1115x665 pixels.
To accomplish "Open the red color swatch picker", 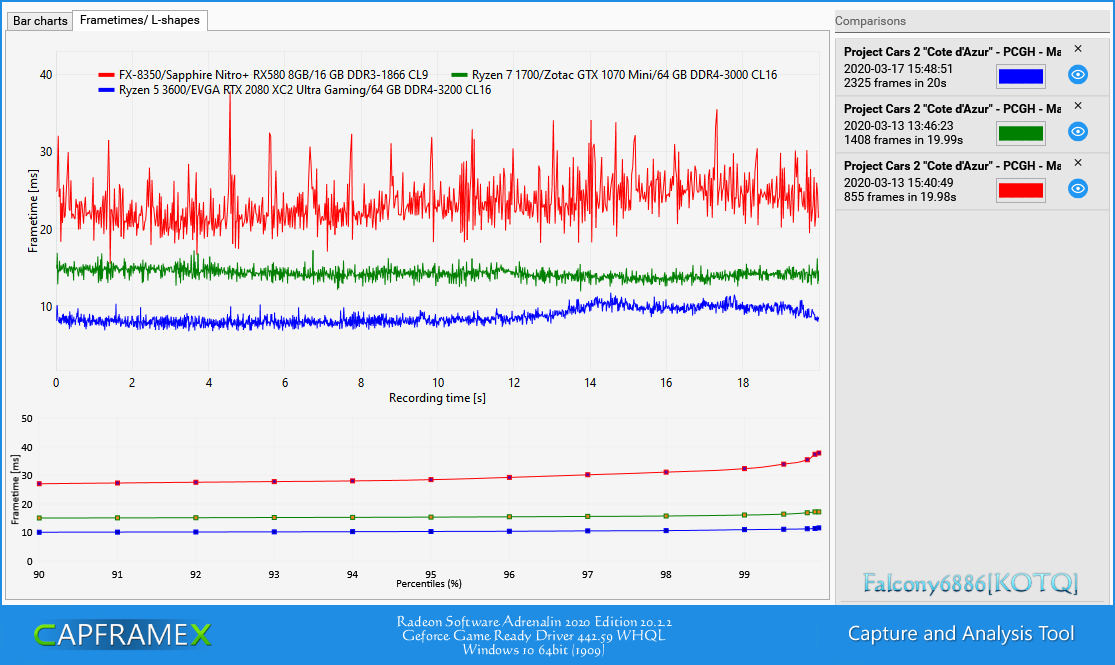I will pyautogui.click(x=1020, y=190).
